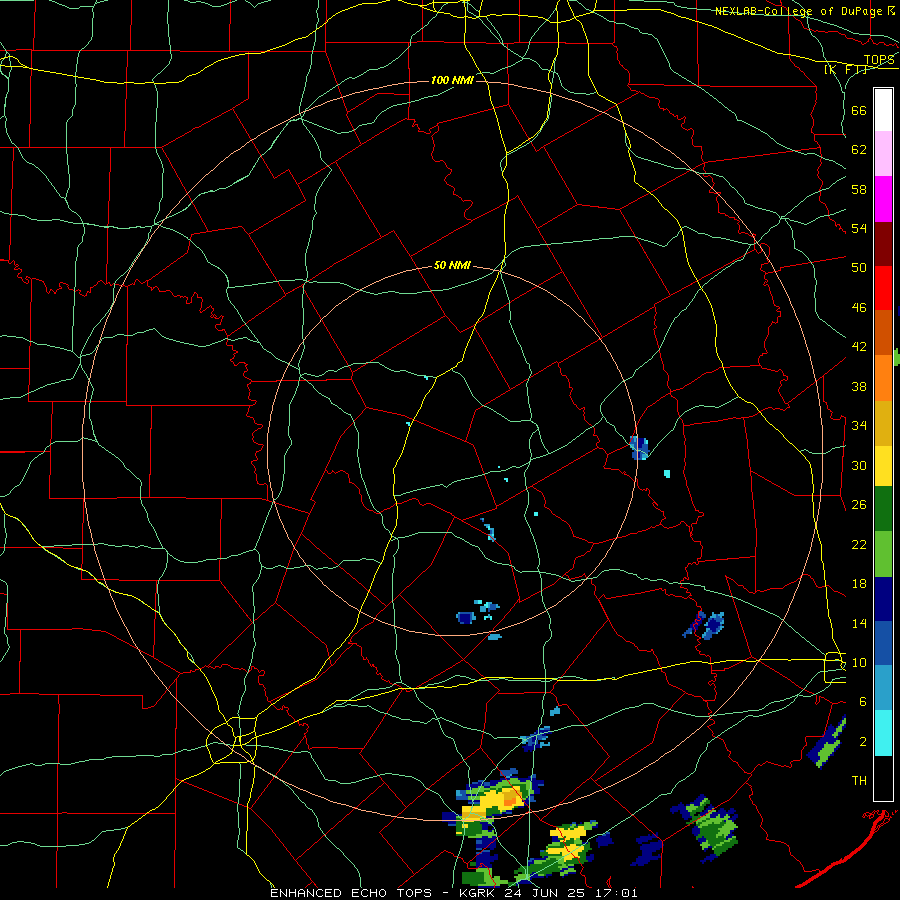The image size is (900, 900).
Task: Click the legend value "6"
Action: [863, 702]
